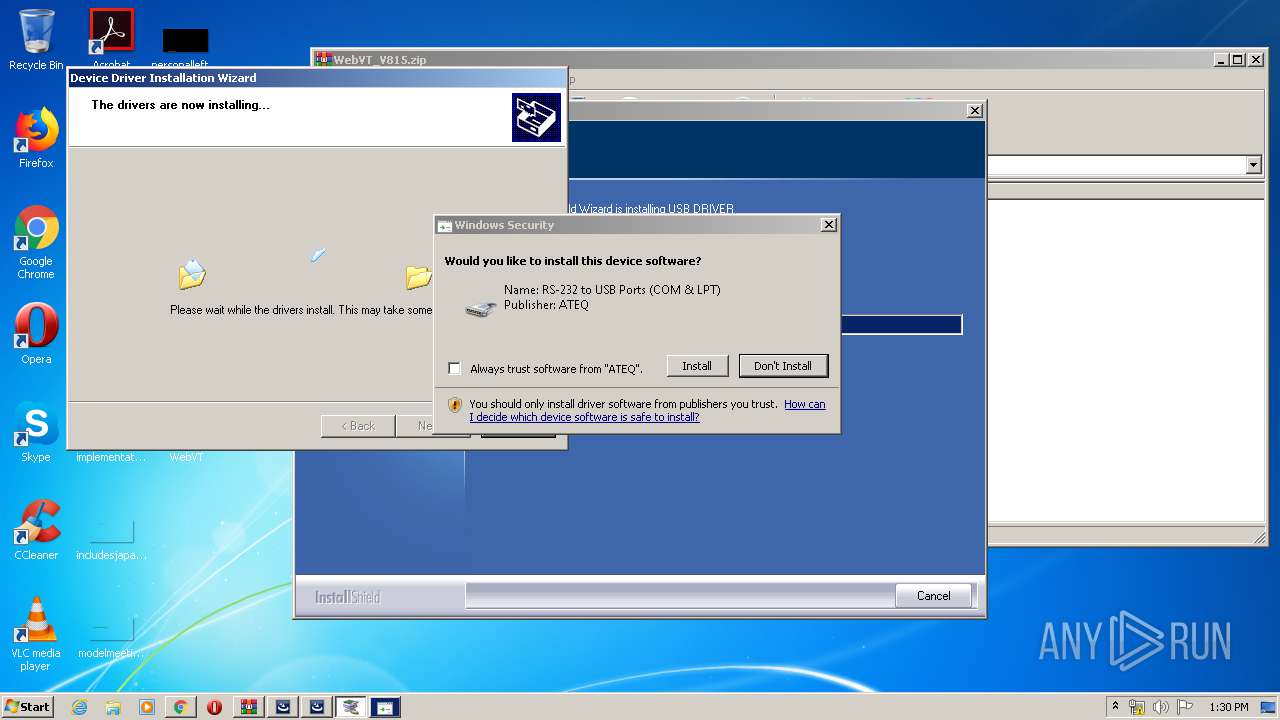Viewport: 1280px width, 720px height.
Task: Open the Action Center flag icon
Action: coord(1185,707)
